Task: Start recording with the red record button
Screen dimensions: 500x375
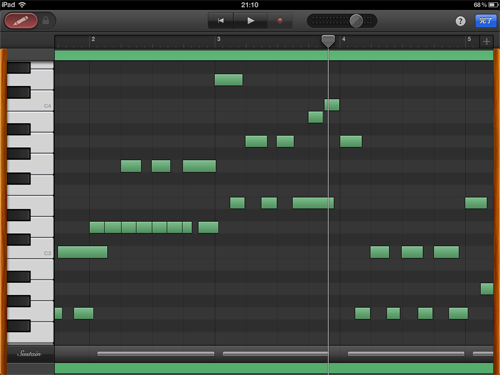Action: (x=280, y=21)
